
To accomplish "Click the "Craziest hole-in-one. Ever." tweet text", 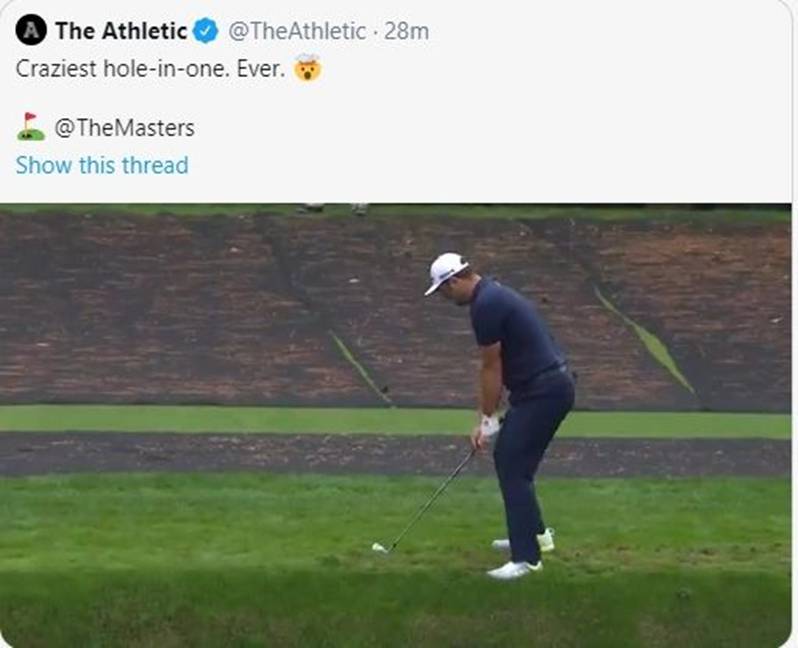I will click(x=150, y=71).
